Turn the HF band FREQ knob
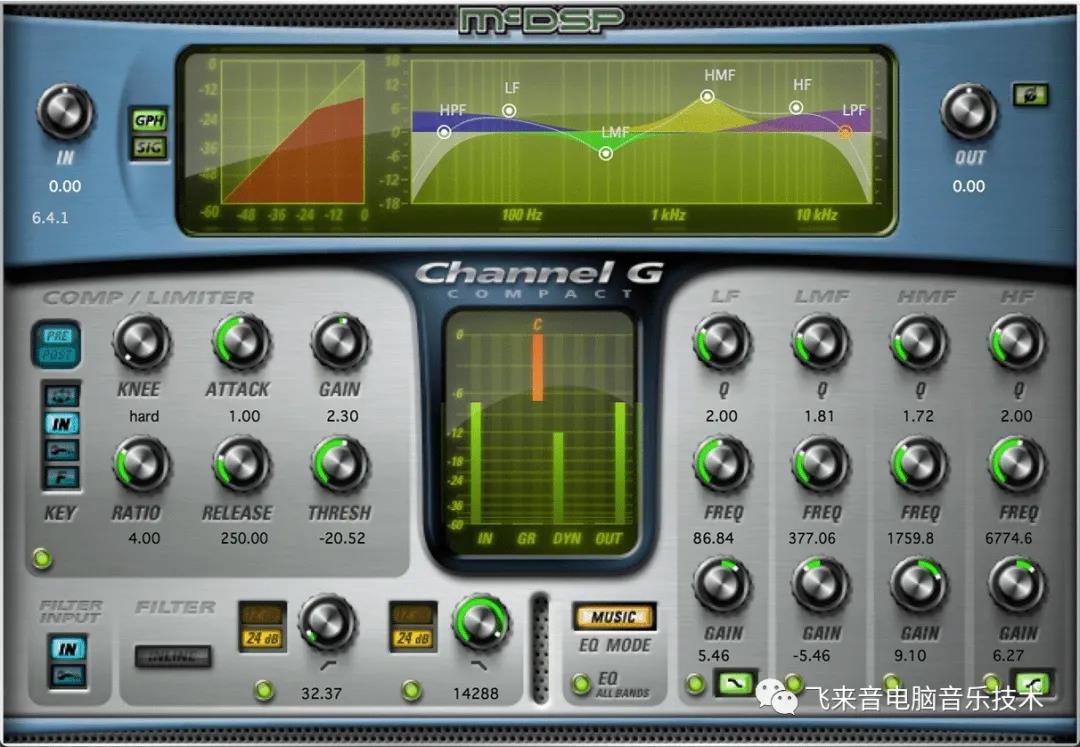 pos(1017,464)
